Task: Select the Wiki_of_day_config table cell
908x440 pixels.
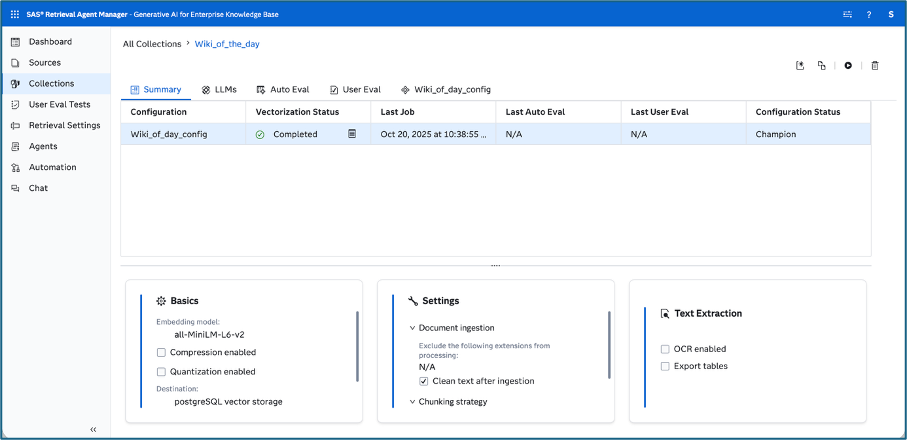Action: [184, 134]
